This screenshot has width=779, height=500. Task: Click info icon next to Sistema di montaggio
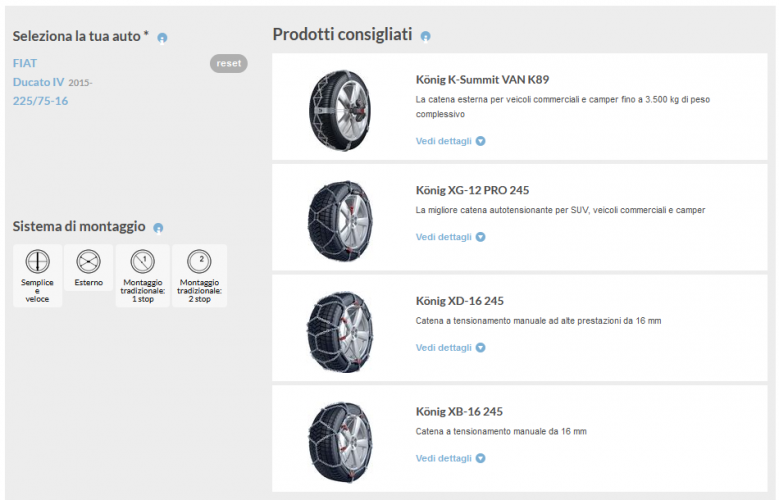158,228
